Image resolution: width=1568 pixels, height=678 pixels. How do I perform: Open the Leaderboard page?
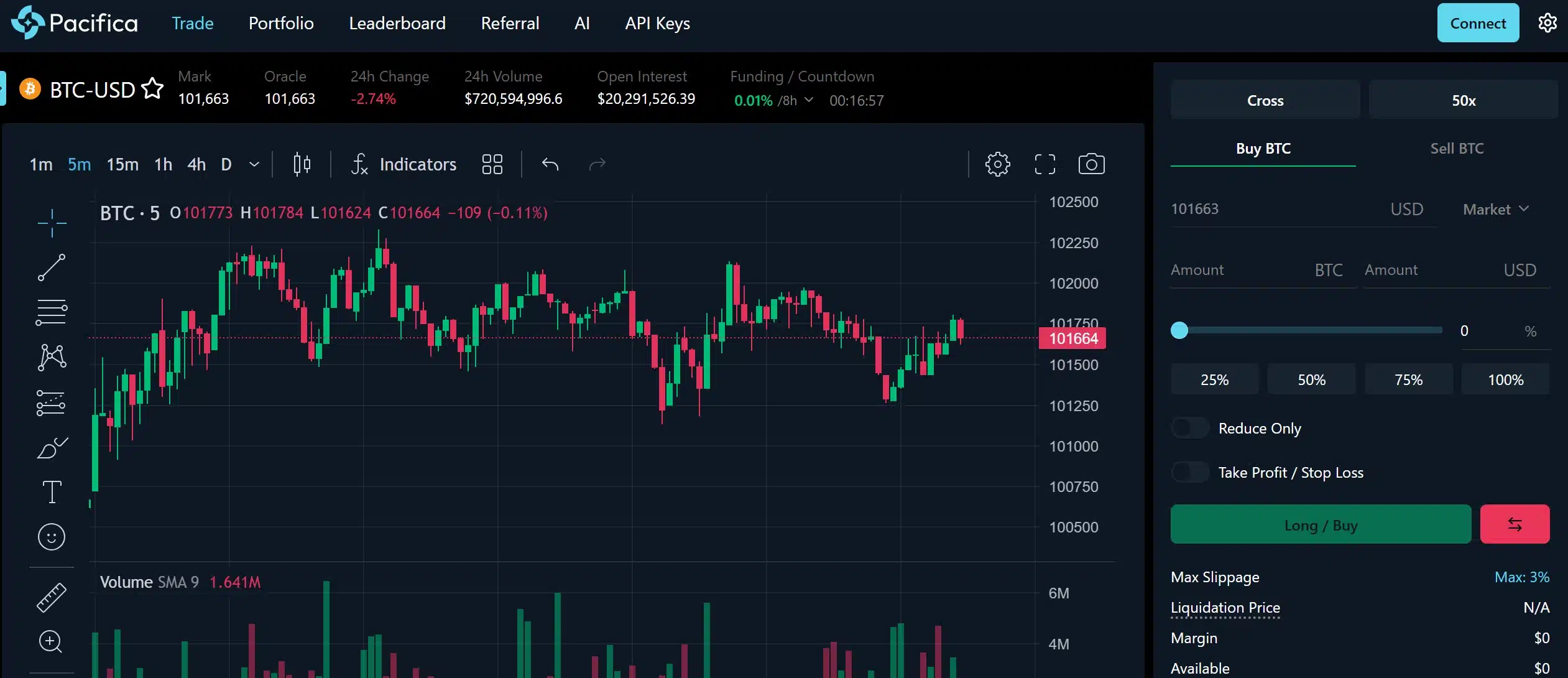point(397,23)
